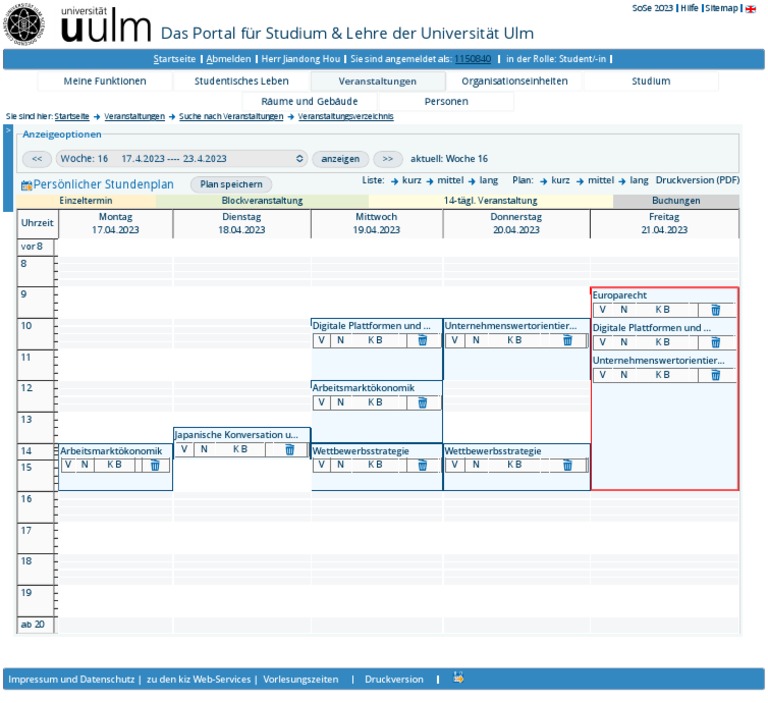Click the SoSe 2023 semester link
This screenshot has width=768, height=703.
(x=652, y=8)
